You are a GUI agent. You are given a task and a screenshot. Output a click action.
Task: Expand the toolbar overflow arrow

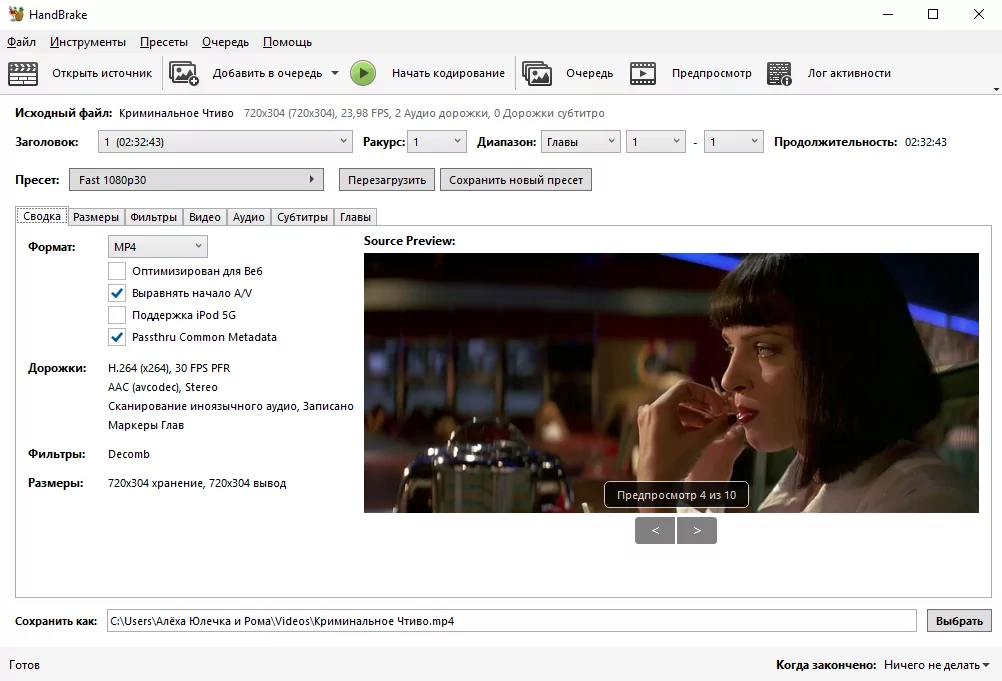(x=996, y=89)
